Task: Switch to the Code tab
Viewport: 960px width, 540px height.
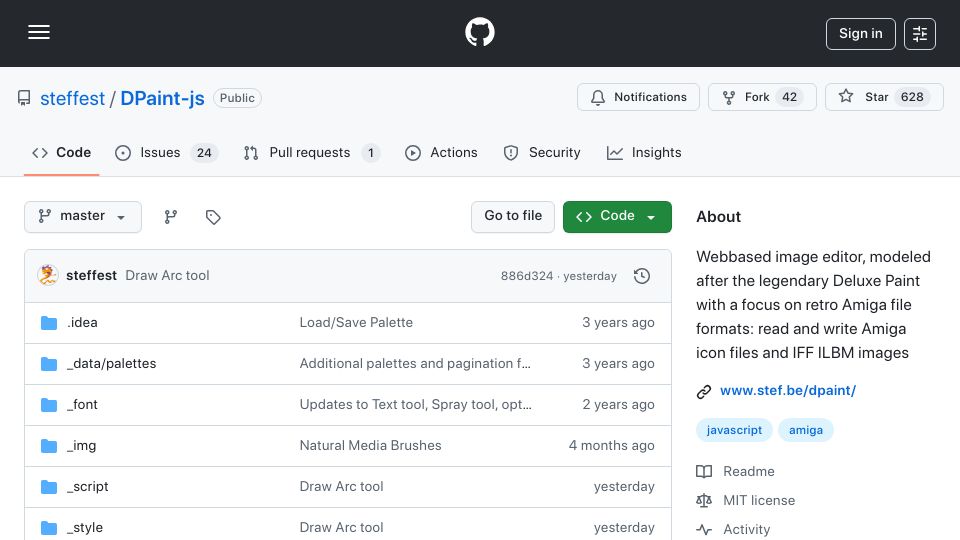Action: (x=61, y=152)
